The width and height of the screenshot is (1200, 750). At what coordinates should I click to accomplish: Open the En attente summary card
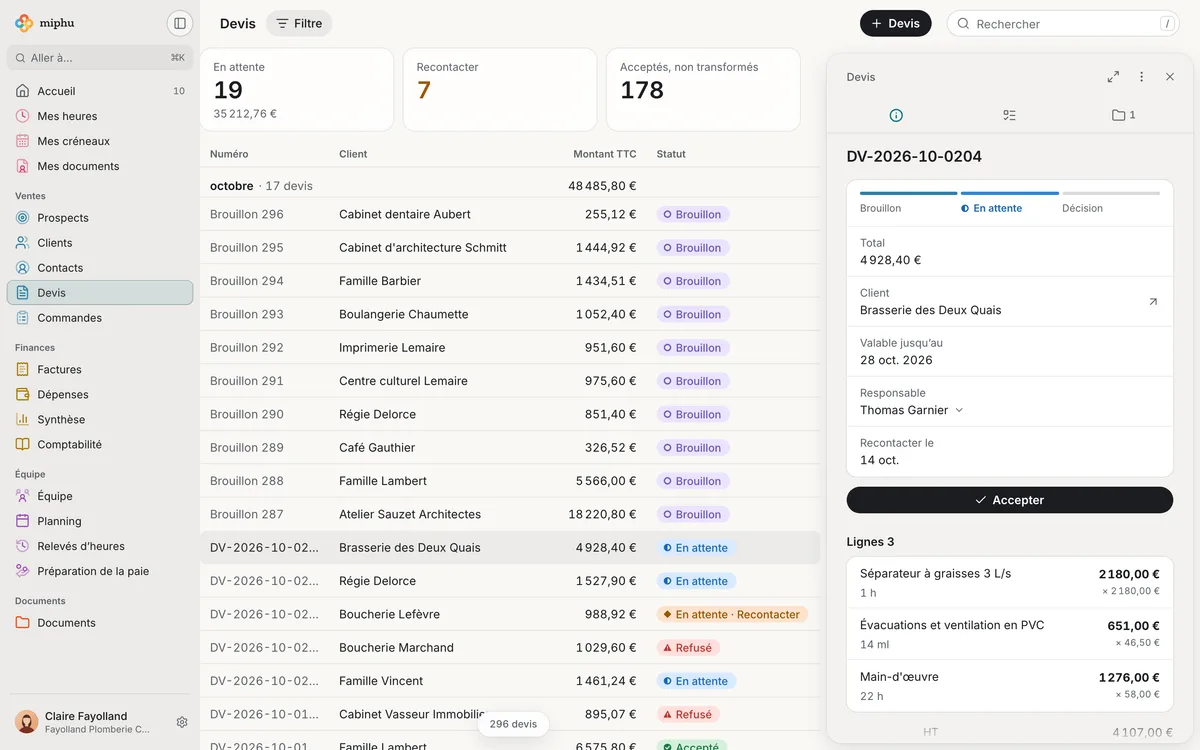point(297,90)
